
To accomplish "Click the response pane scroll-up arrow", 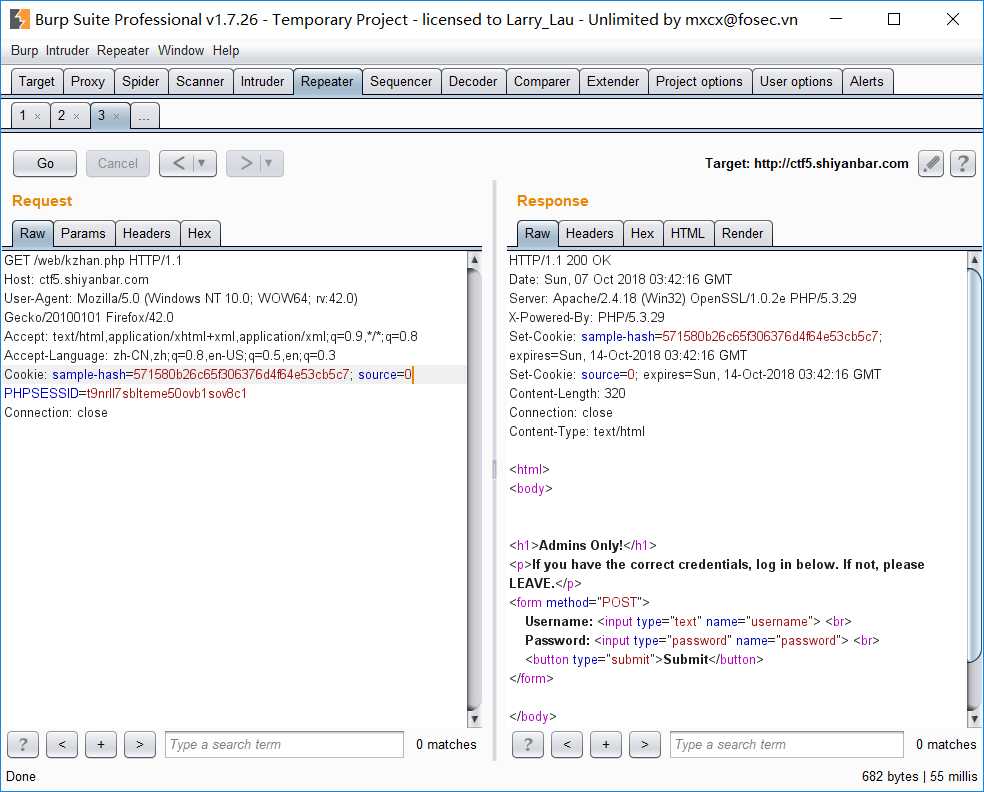I will [975, 260].
